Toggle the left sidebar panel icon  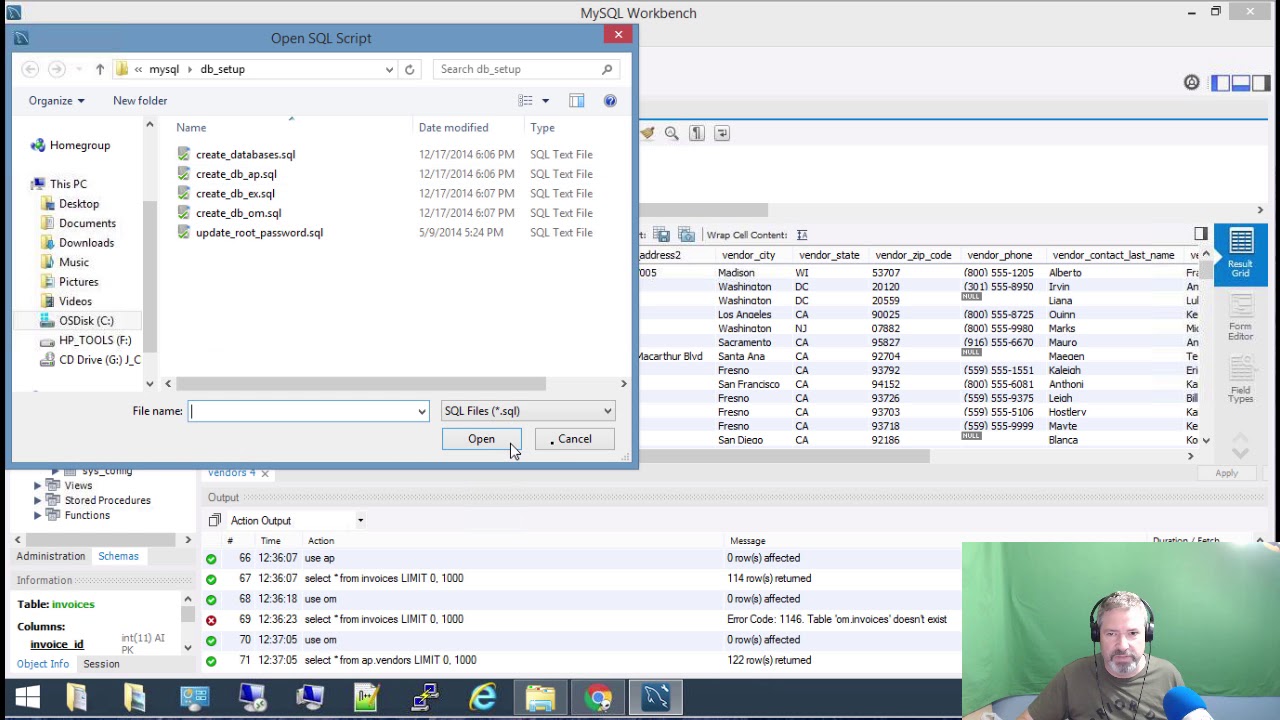click(1220, 83)
